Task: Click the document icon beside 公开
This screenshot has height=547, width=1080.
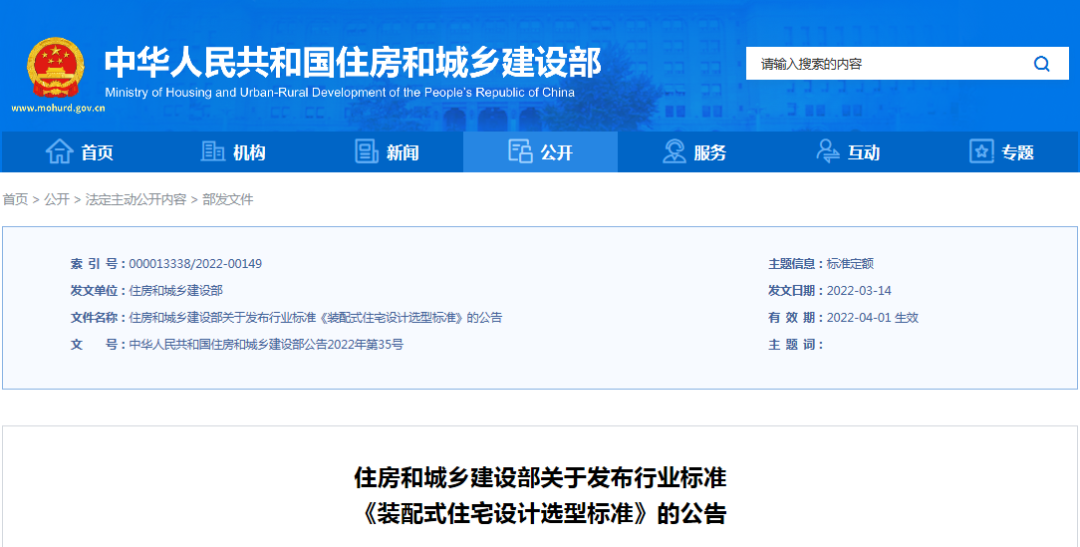Action: point(520,151)
